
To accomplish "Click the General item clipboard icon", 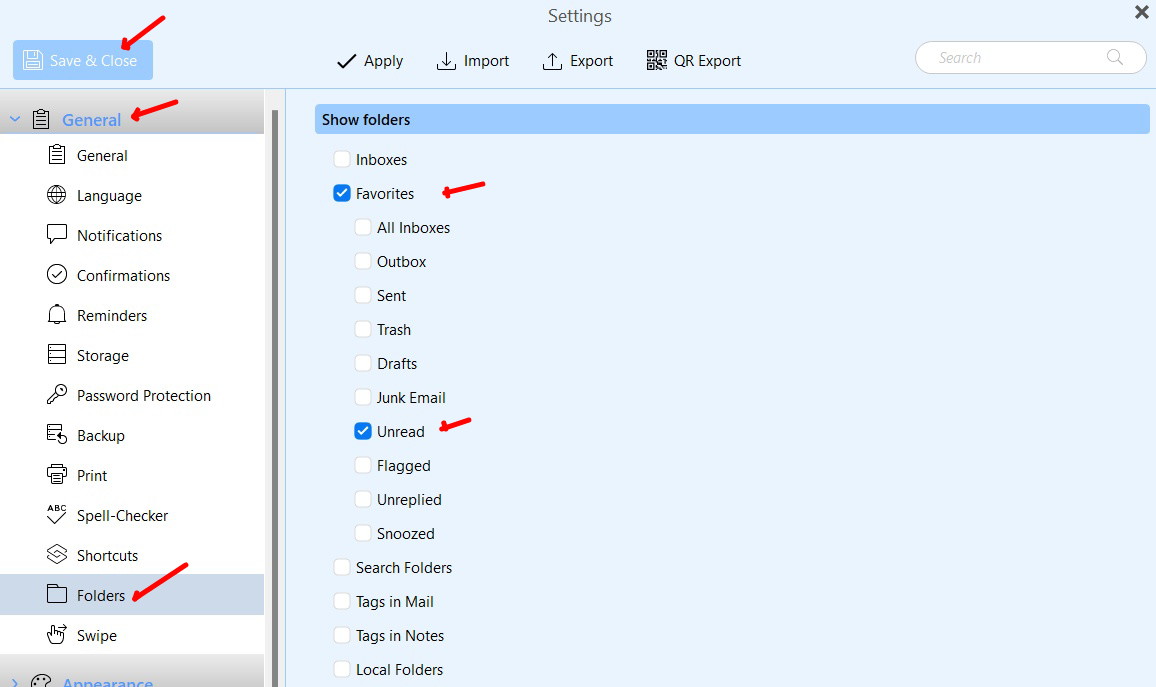I will 57,155.
